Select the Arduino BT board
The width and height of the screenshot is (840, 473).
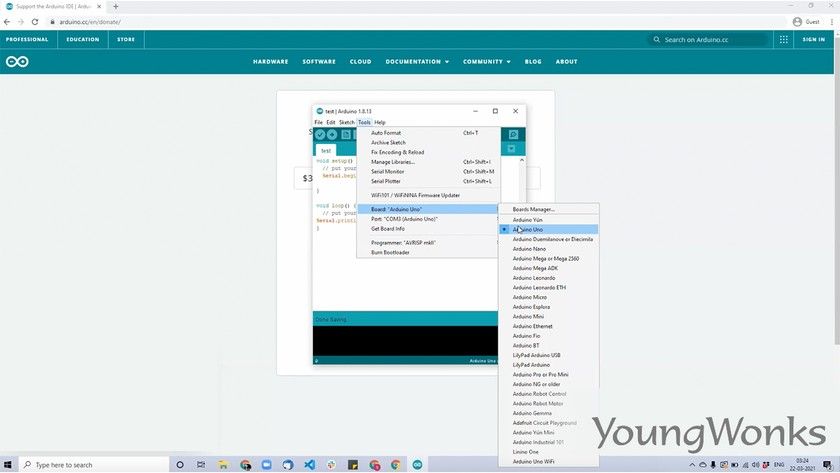click(549, 346)
